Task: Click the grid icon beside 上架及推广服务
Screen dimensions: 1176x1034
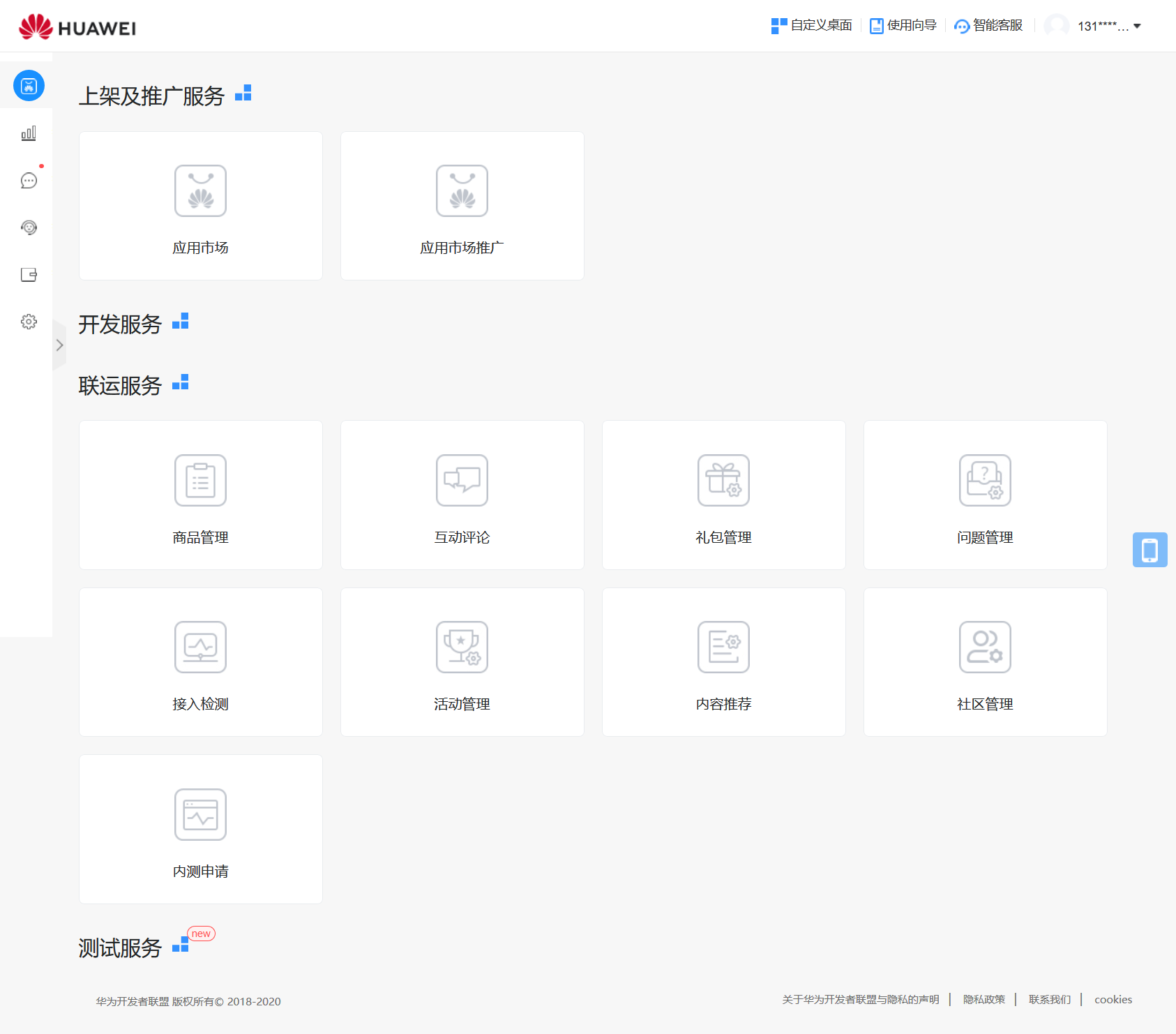Action: click(243, 93)
